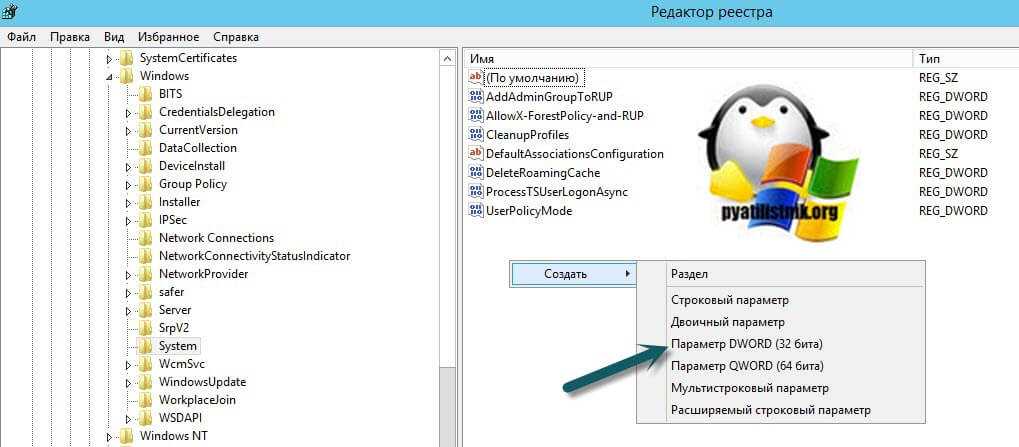Select the System key in tree
Image resolution: width=1019 pixels, height=447 pixels.
point(177,346)
